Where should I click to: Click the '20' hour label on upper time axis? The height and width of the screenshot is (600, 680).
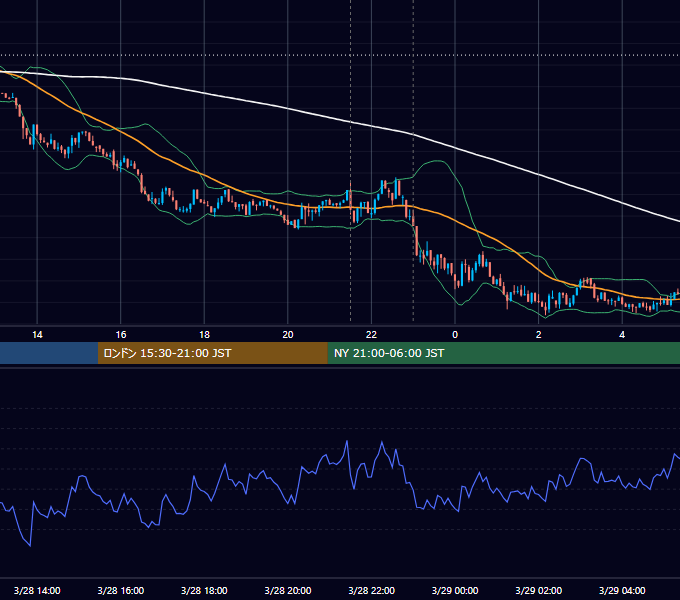pos(288,335)
